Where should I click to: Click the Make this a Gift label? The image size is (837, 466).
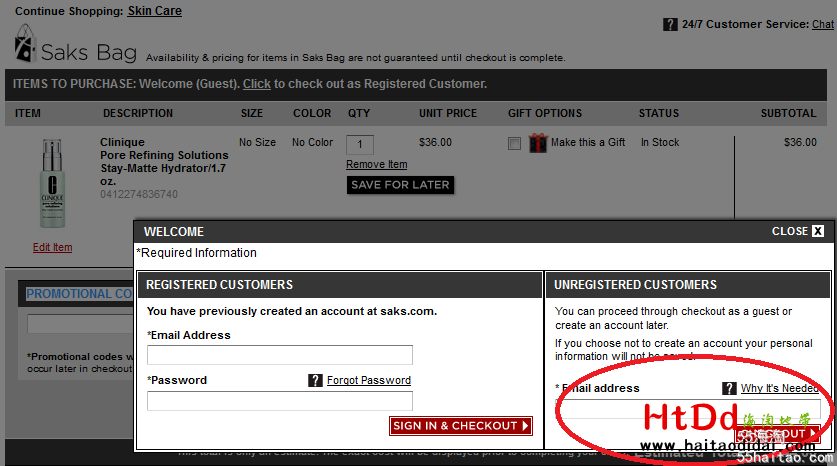click(x=588, y=143)
